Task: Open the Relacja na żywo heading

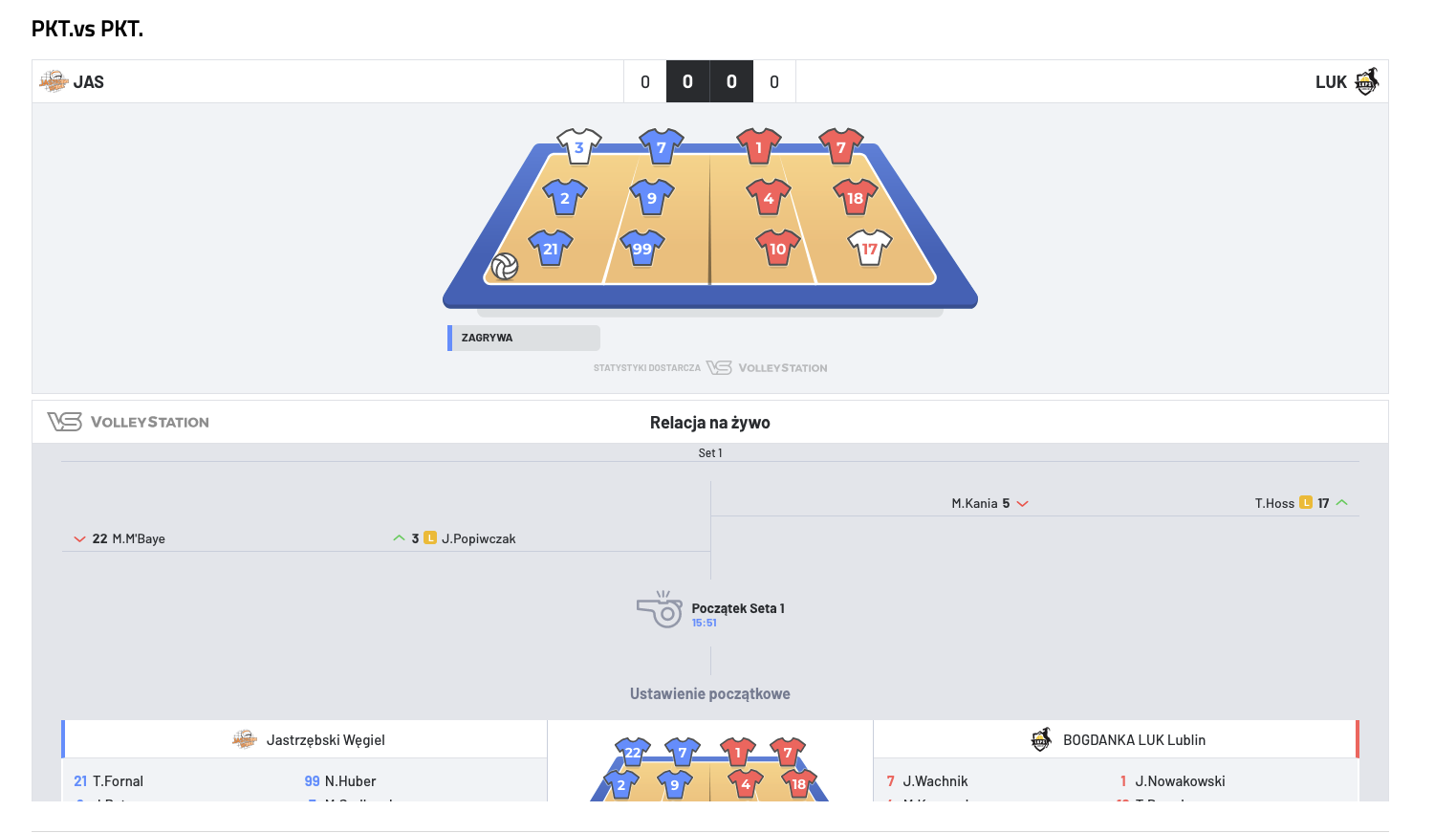Action: pyautogui.click(x=709, y=423)
